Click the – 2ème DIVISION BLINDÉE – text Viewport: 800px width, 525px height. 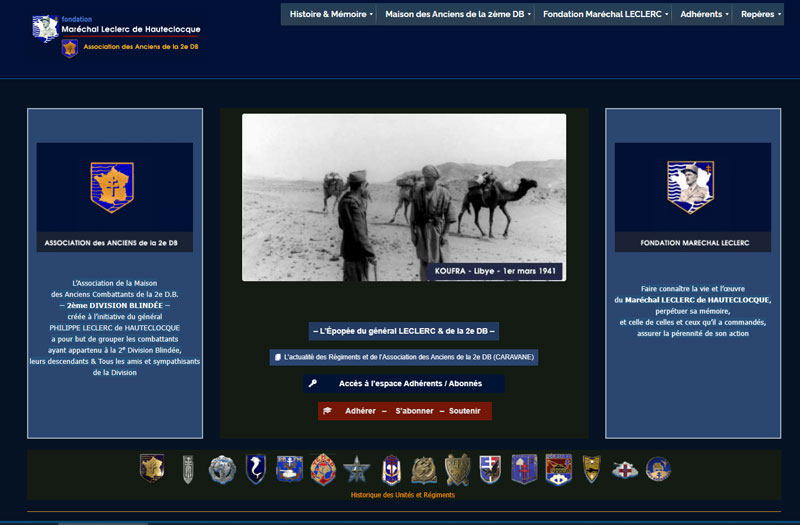(115, 306)
